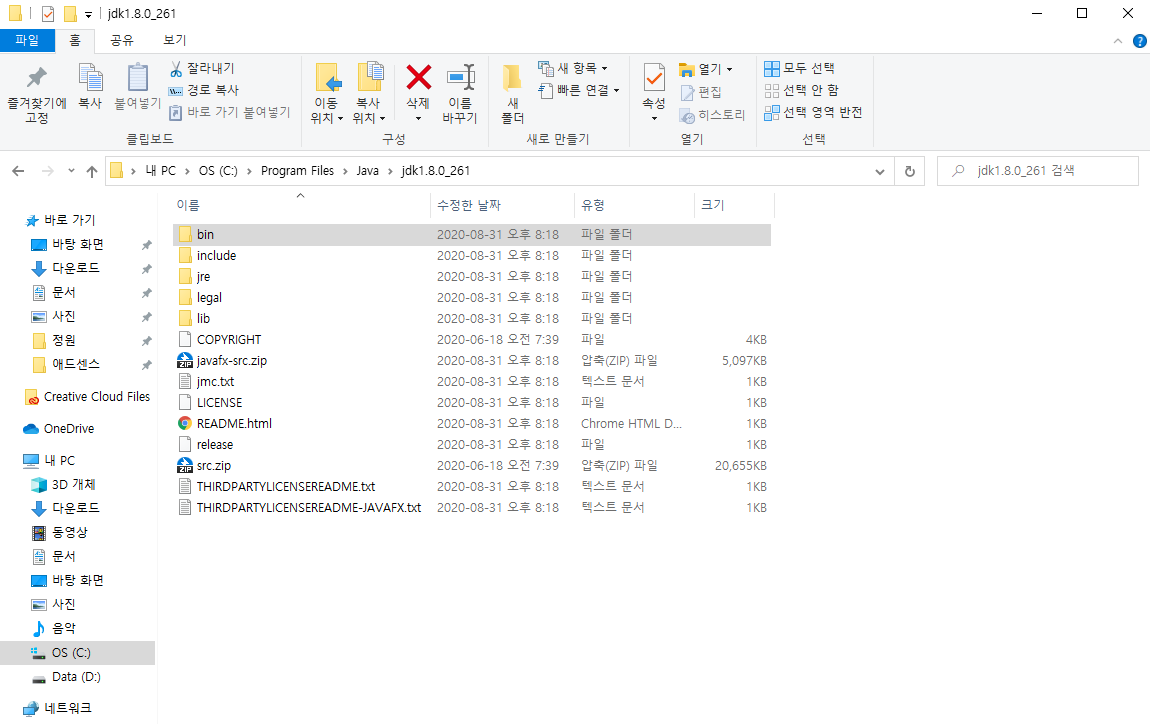Open Data (D:) drive in sidebar
This screenshot has height=724, width=1150.
(66, 677)
